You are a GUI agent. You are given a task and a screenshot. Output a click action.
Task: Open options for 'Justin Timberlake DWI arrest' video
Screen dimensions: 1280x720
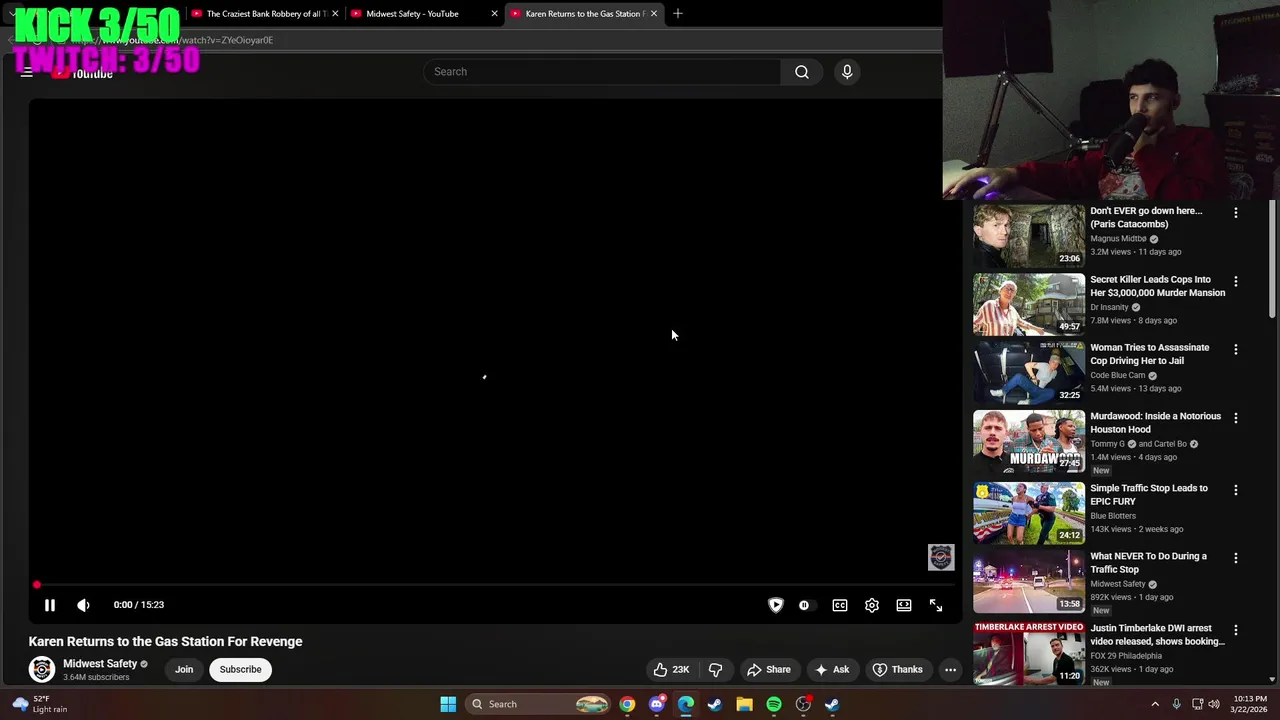[x=1236, y=631]
